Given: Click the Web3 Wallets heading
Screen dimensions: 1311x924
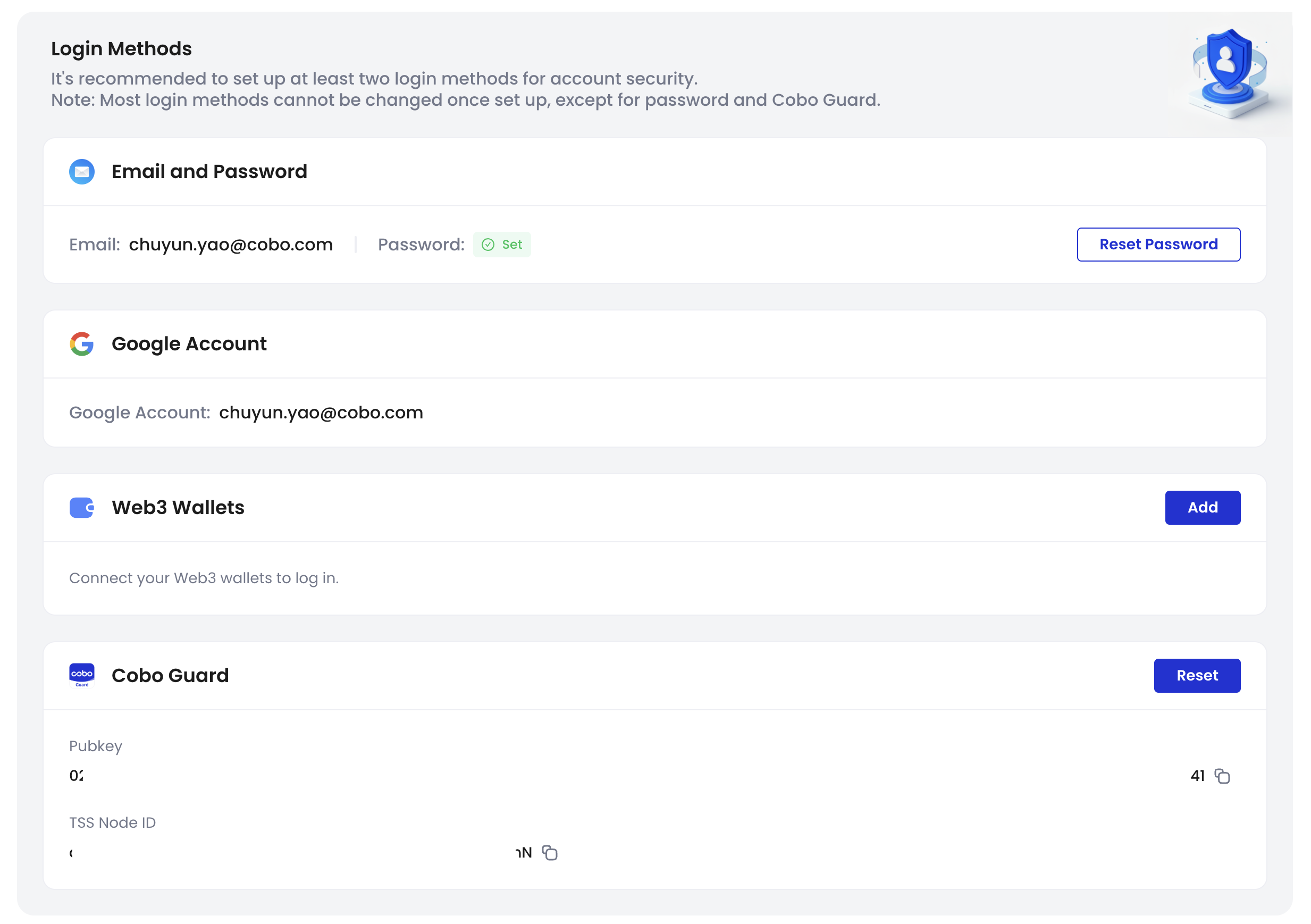Looking at the screenshot, I should 178,507.
